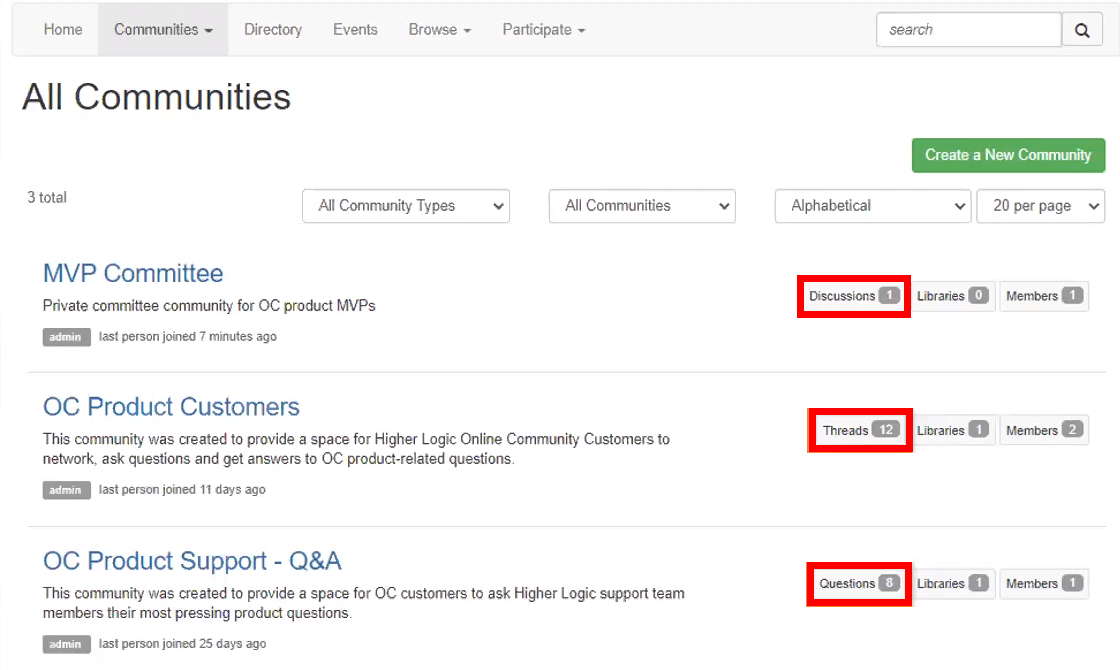The image size is (1120, 670).
Task: Open the All Community Types dropdown
Action: (406, 206)
